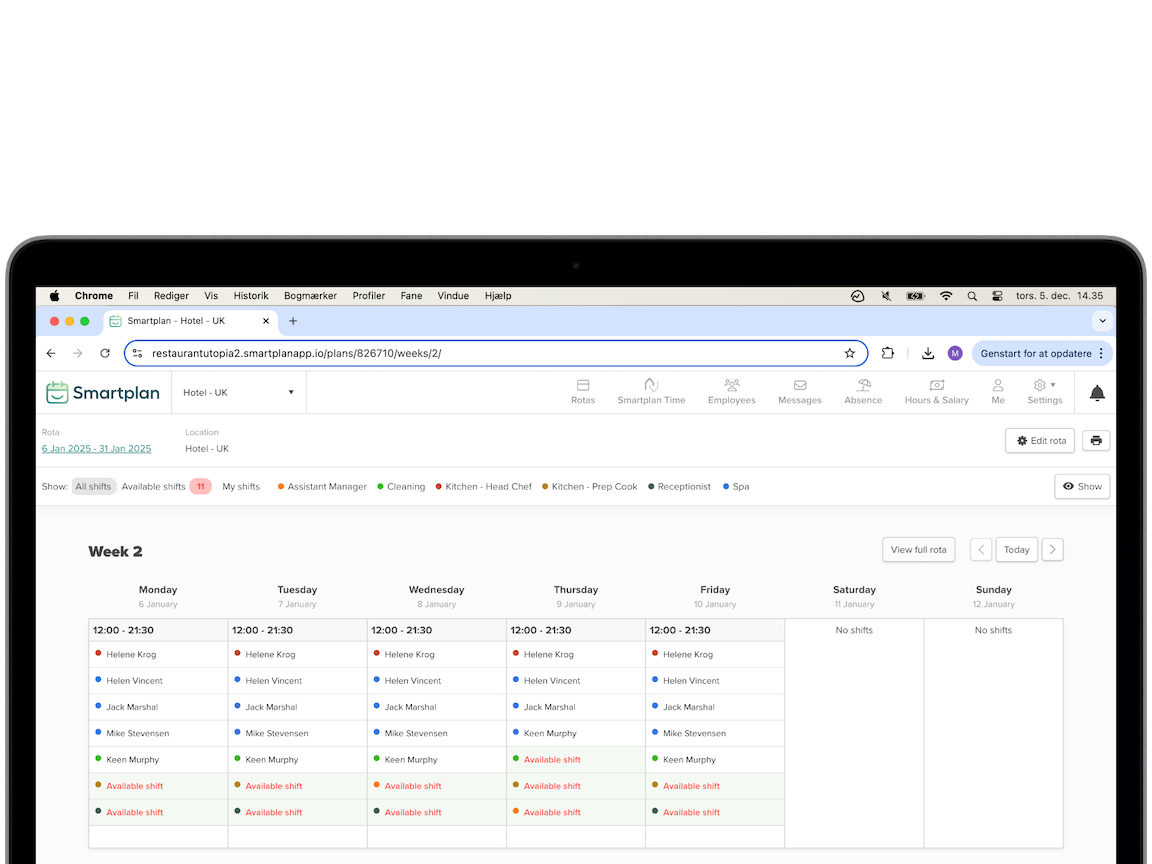The image size is (1152, 864).
Task: Go to next week with right chevron
Action: click(x=1052, y=550)
